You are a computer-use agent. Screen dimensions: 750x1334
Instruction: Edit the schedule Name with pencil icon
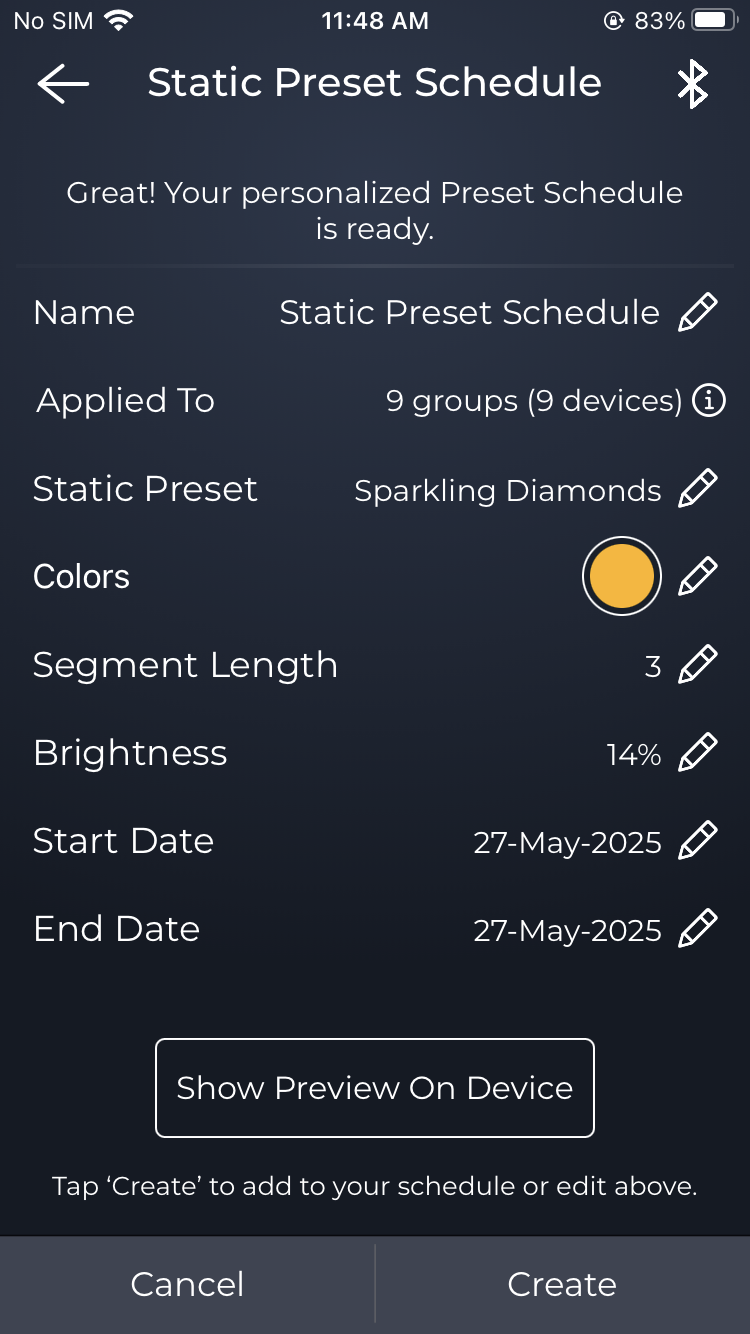pos(698,313)
